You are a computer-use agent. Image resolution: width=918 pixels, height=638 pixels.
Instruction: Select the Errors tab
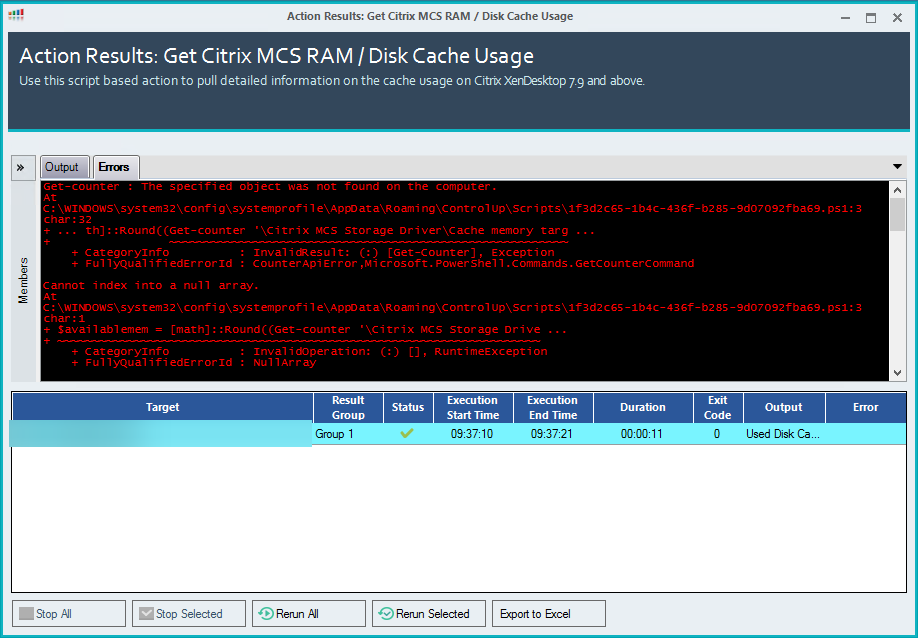[x=114, y=167]
